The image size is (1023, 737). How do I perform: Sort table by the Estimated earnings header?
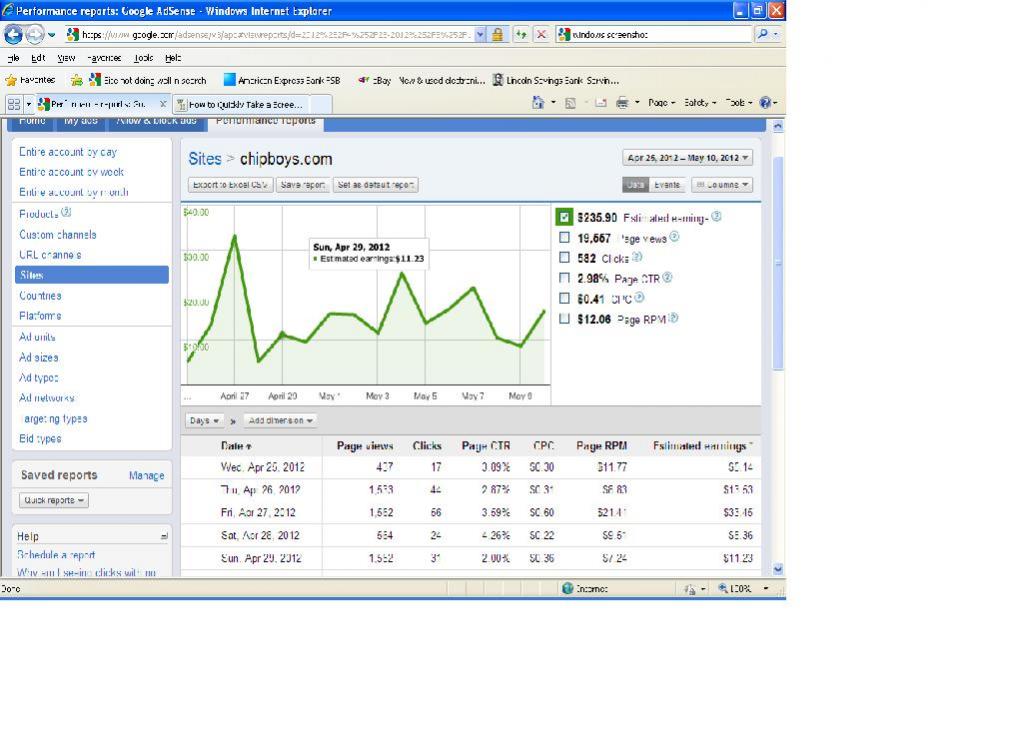pos(703,446)
